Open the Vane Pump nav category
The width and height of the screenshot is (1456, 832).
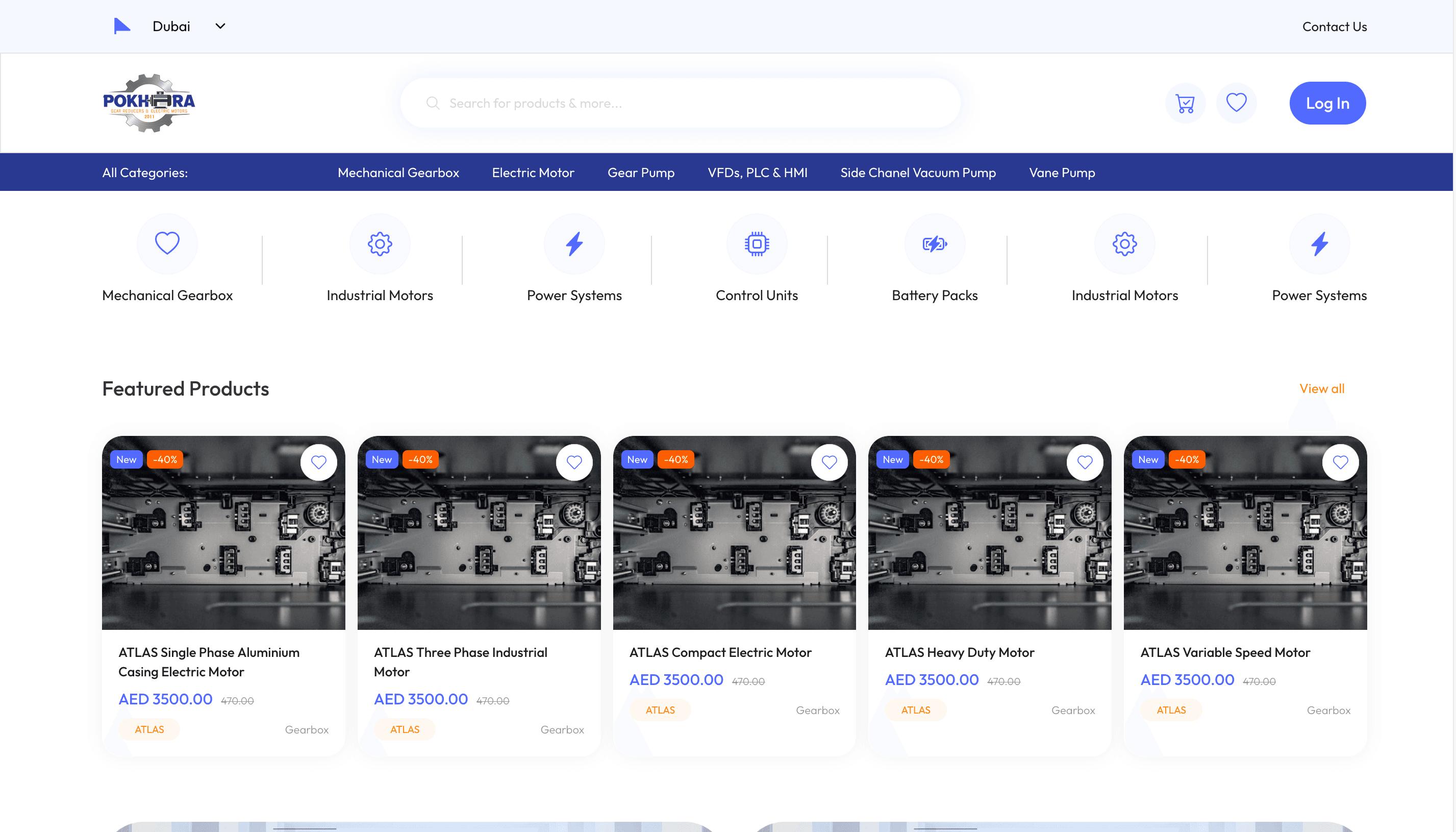[x=1062, y=173]
